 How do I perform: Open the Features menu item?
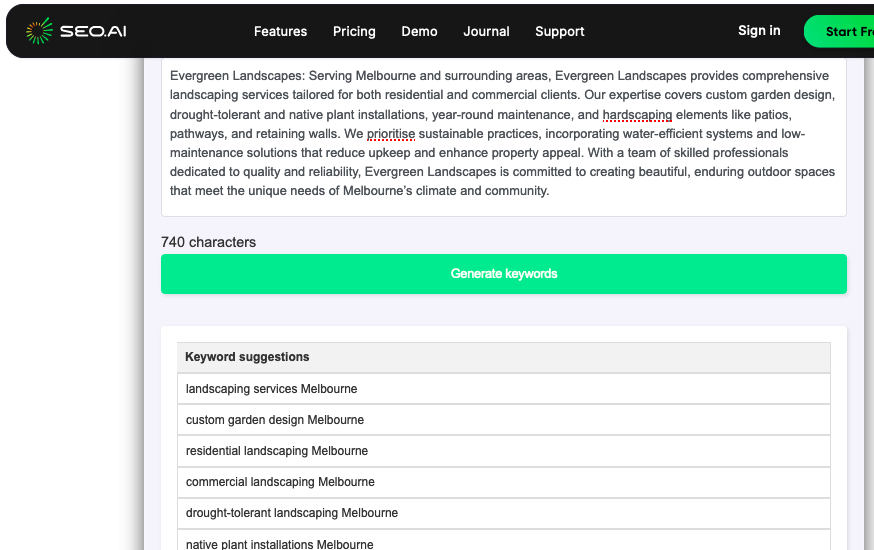click(x=280, y=31)
